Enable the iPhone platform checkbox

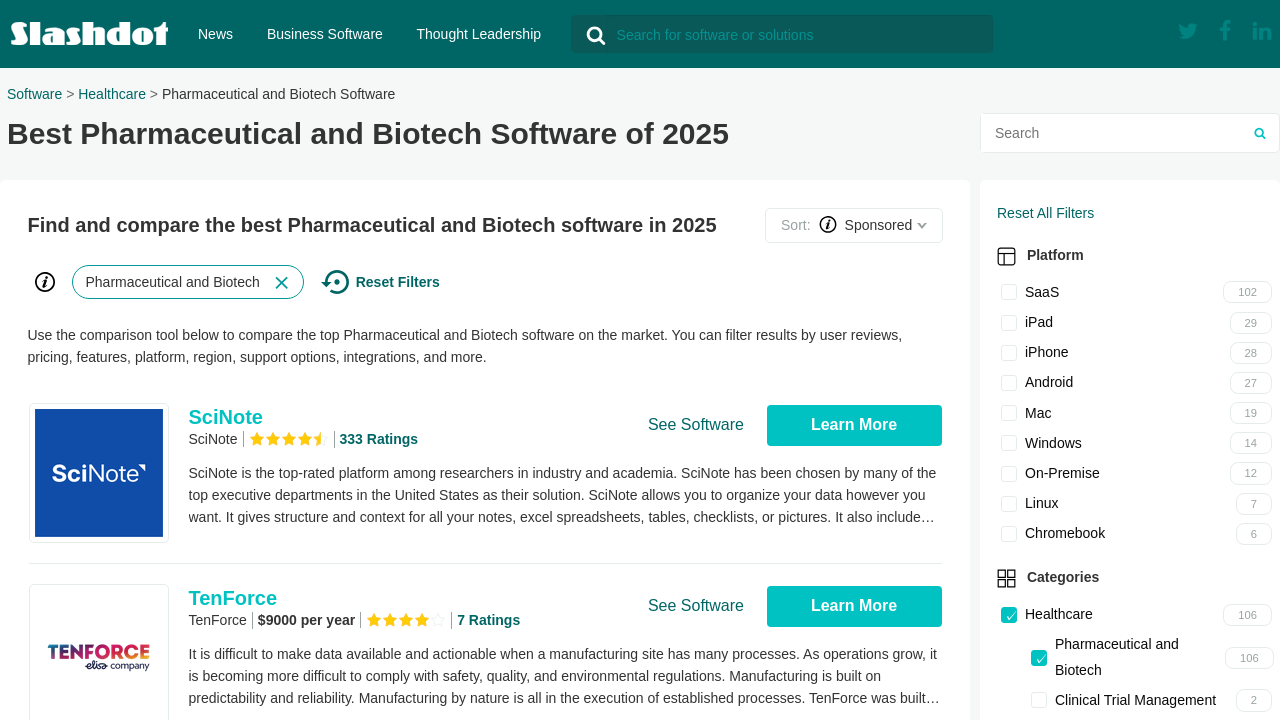(x=1009, y=353)
